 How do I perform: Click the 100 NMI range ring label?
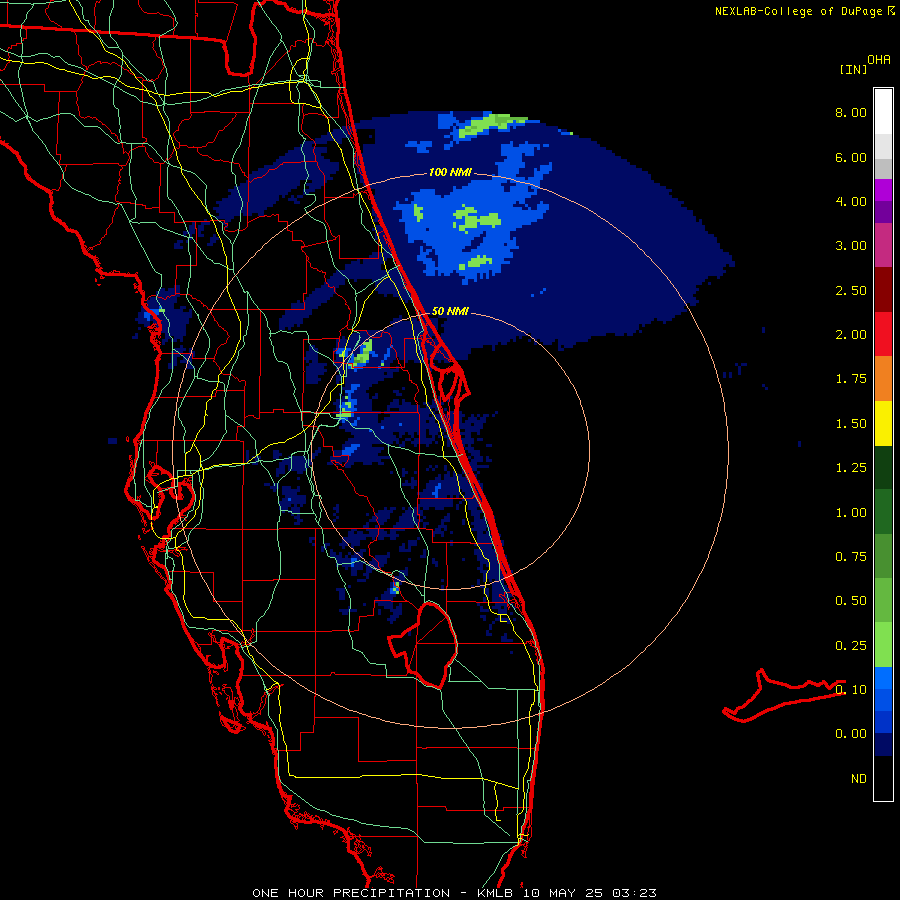pos(451,172)
